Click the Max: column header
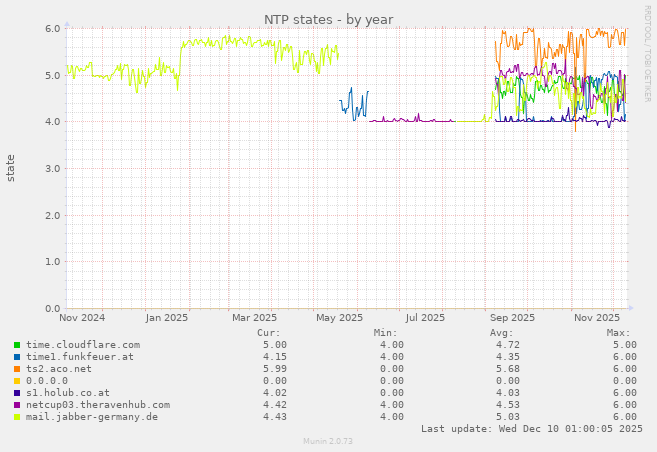This screenshot has width=657, height=452. click(618, 333)
